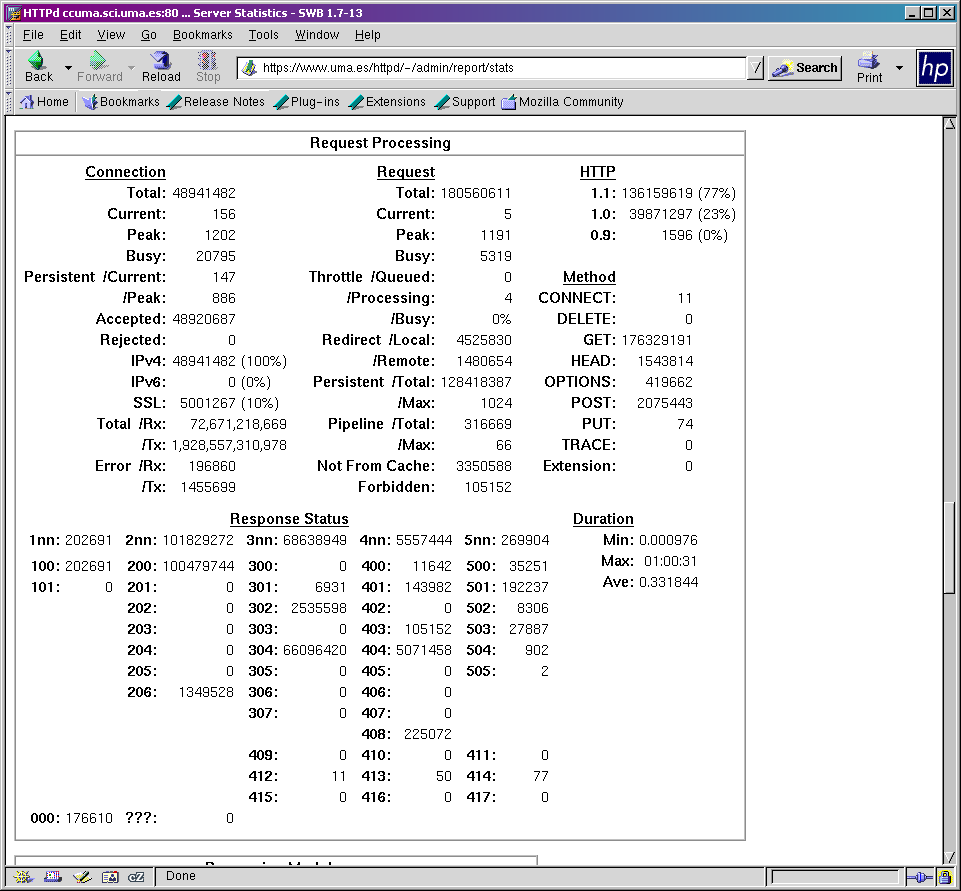Collapse the menu bar grippy handle
The width and height of the screenshot is (961, 891).
tap(9, 35)
